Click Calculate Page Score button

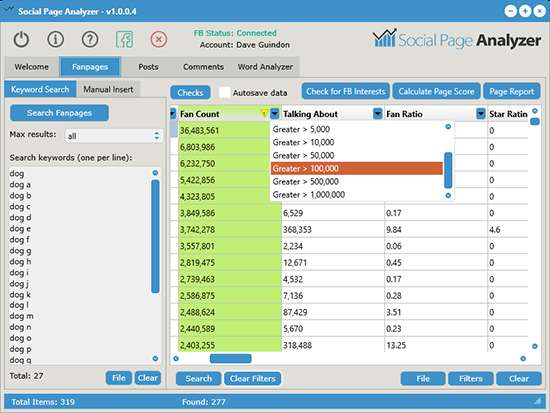pyautogui.click(x=436, y=91)
